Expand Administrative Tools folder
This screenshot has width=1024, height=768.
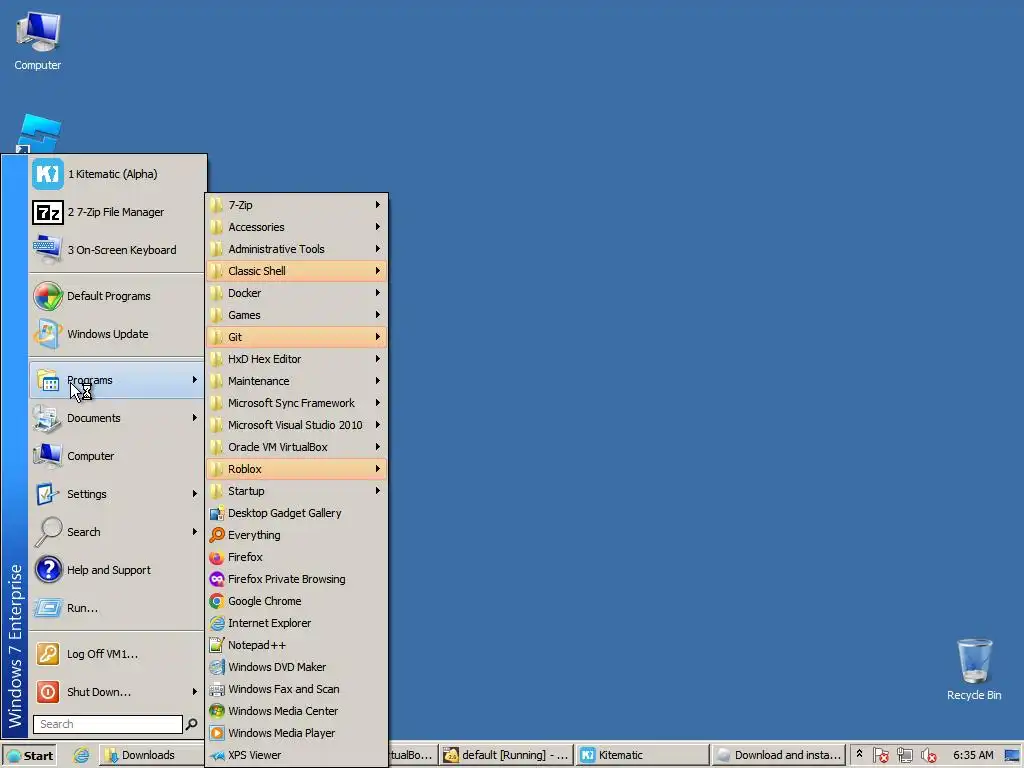pyautogui.click(x=296, y=249)
